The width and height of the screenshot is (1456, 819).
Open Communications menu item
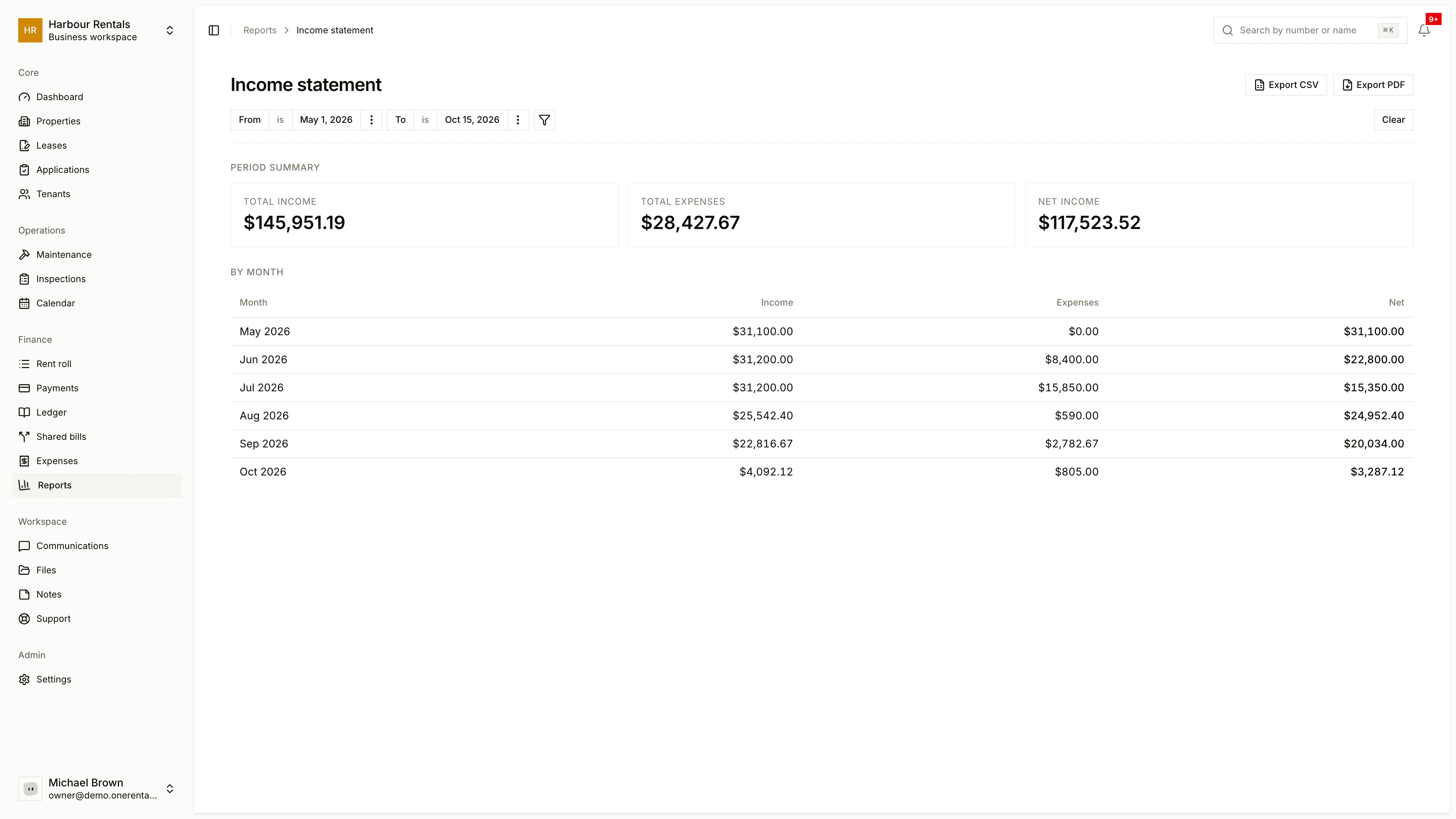point(97,546)
